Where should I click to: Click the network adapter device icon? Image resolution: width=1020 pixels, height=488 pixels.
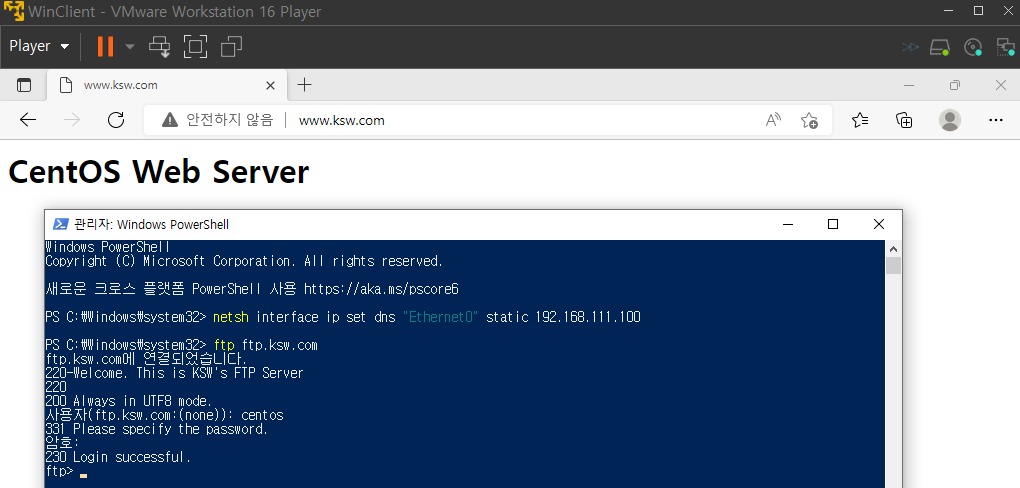coord(1006,47)
